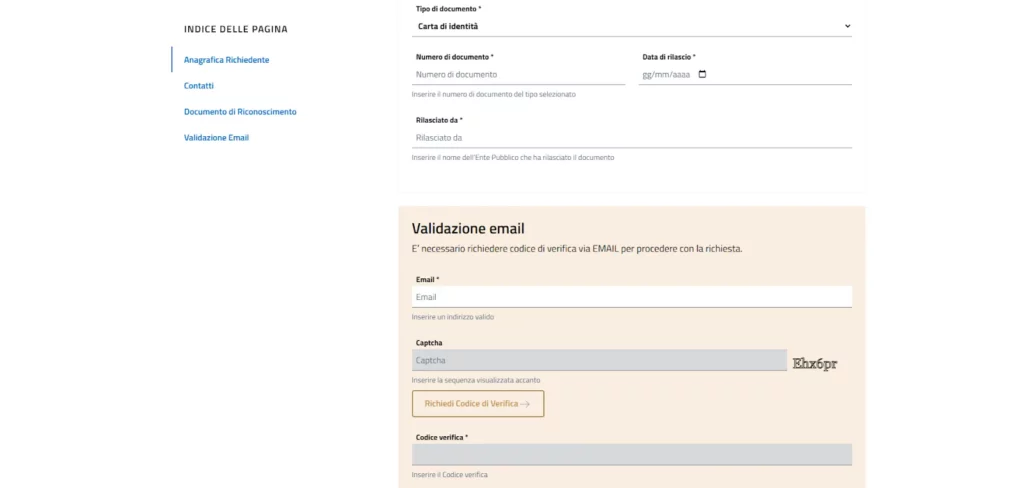Click hint Inserire la sequenza visualizzata accanto
Screen dimensions: 1024x488
(x=476, y=380)
